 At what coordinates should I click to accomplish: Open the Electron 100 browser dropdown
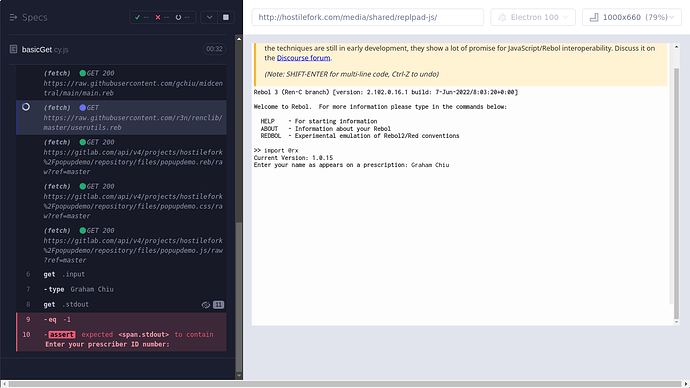coord(533,17)
